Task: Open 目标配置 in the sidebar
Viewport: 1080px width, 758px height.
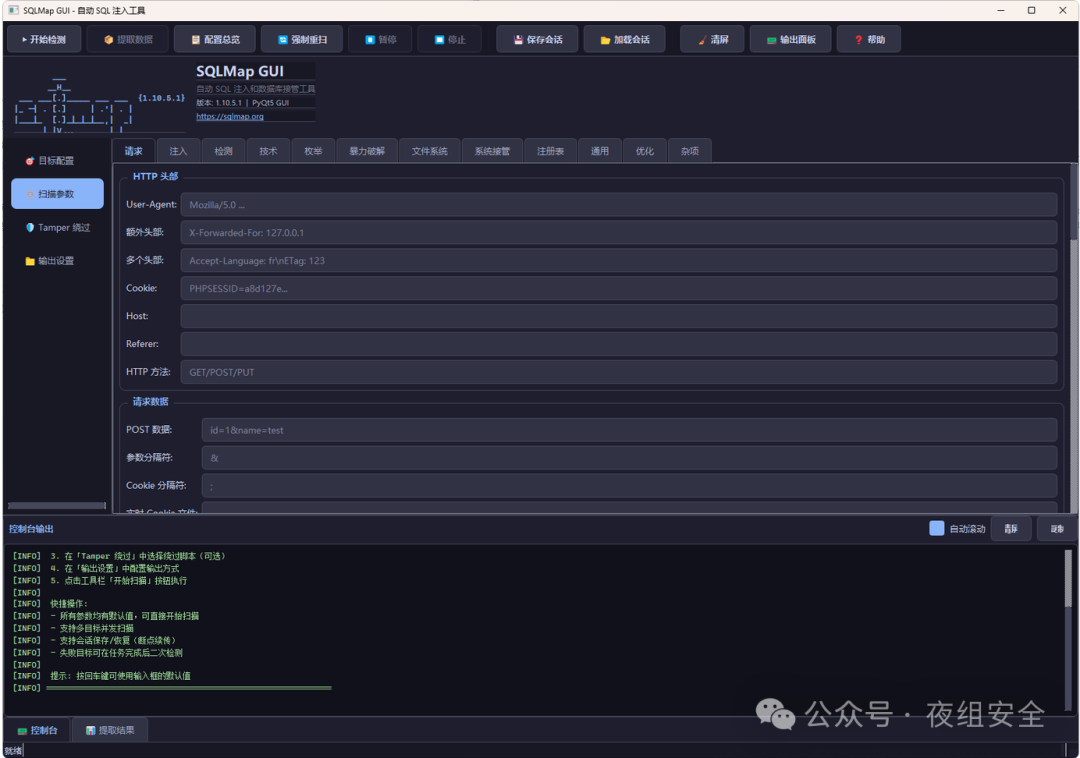Action: (x=57, y=160)
